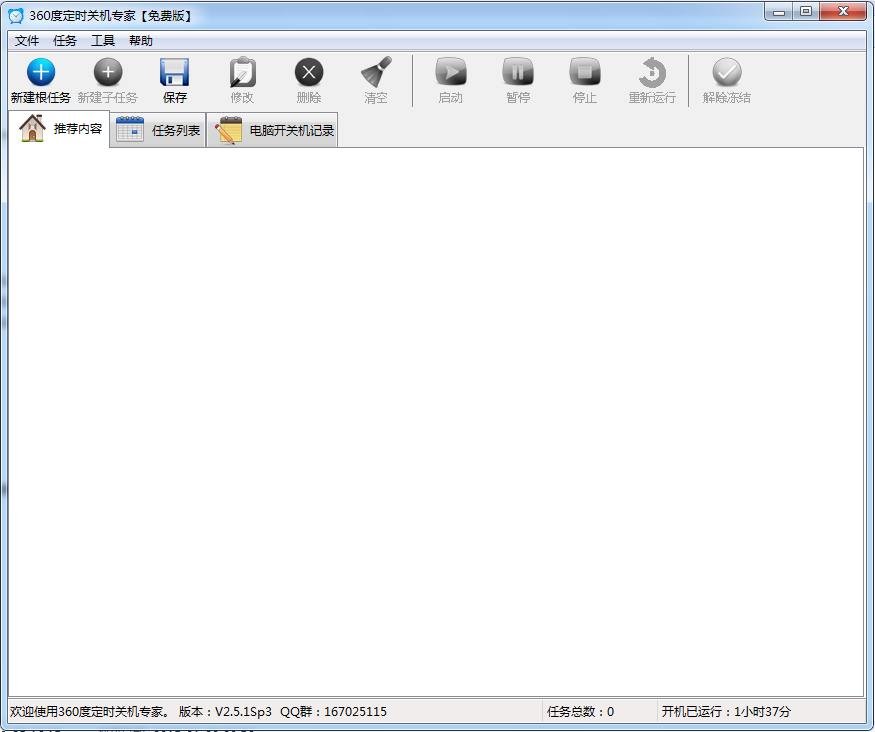The image size is (875, 732).
Task: Click the 清空 broom icon
Action: tap(376, 72)
